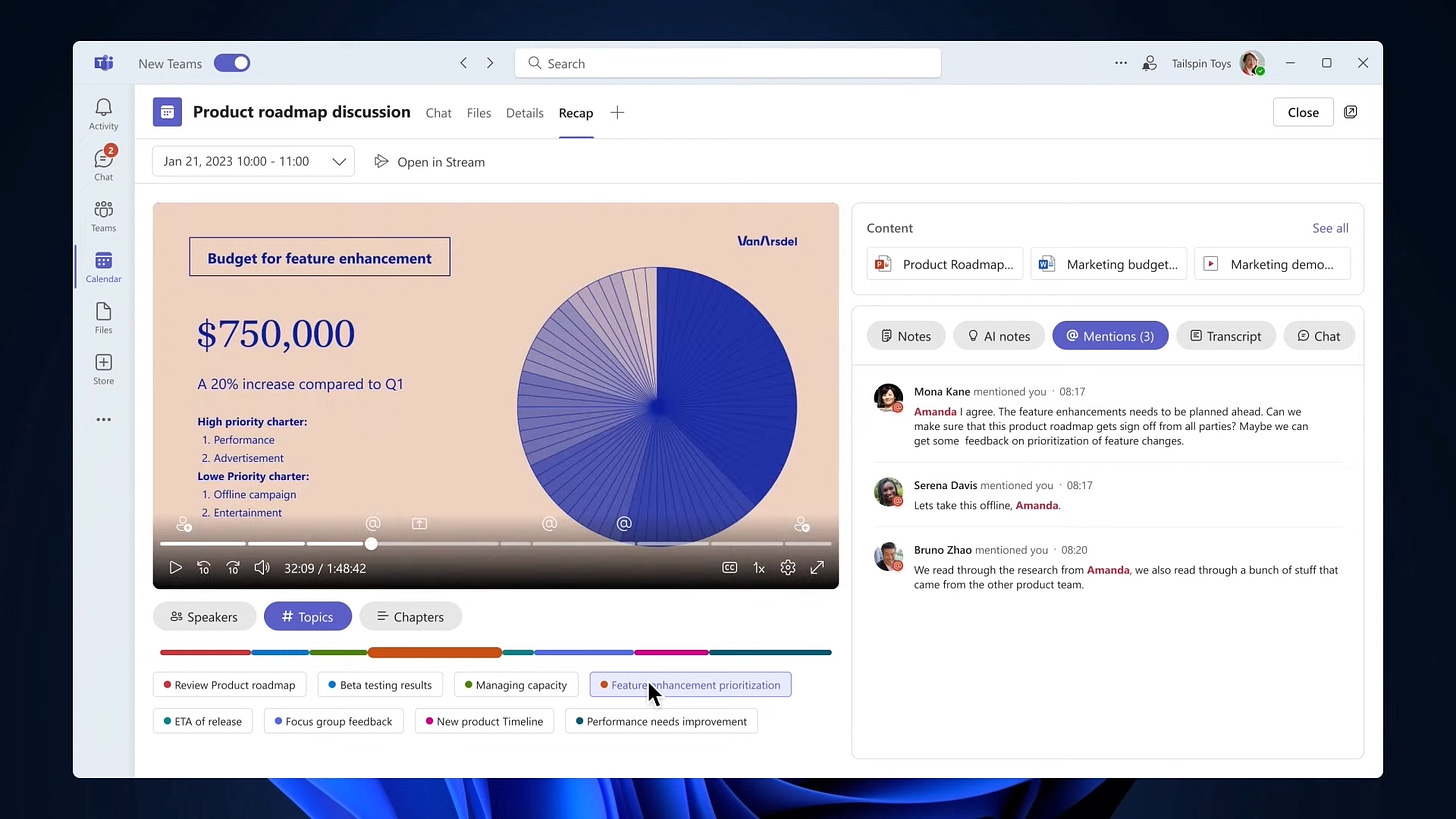Enter fullscreen video mode
Image resolution: width=1456 pixels, height=819 pixels.
pos(817,568)
